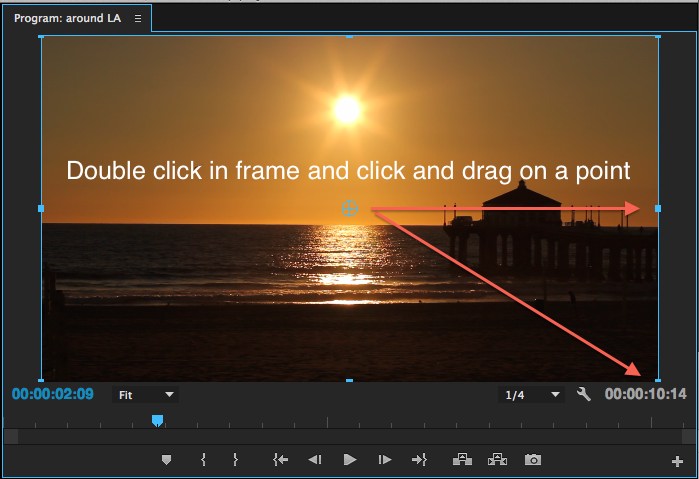Step back one frame

314,460
